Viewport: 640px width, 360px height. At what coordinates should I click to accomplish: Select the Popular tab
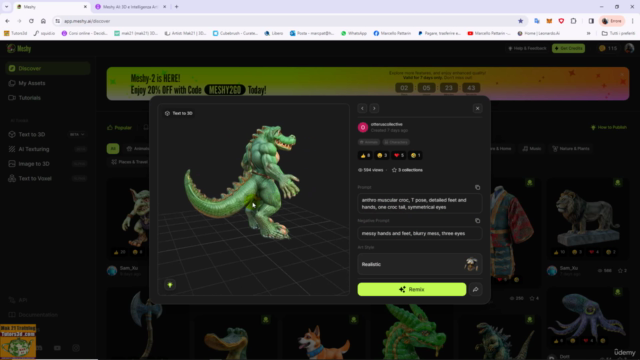(120, 127)
